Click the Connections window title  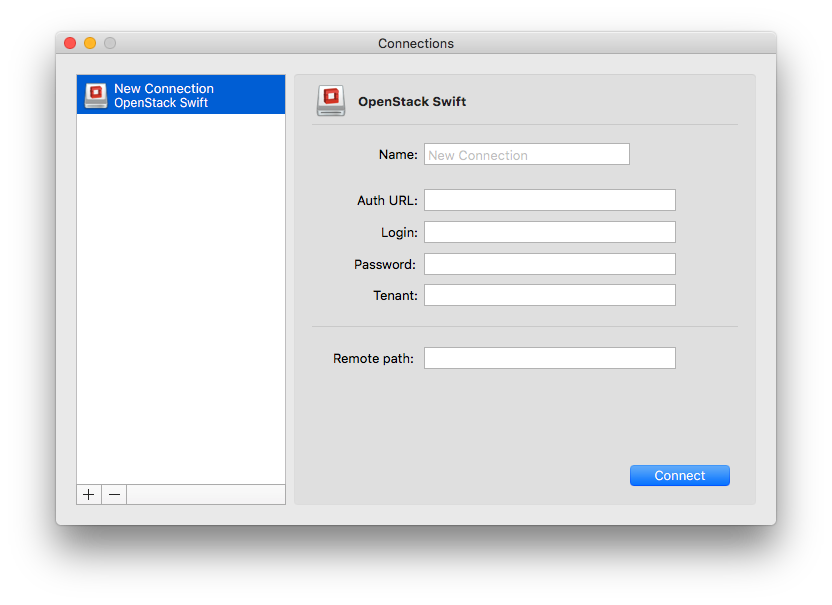[x=416, y=44]
